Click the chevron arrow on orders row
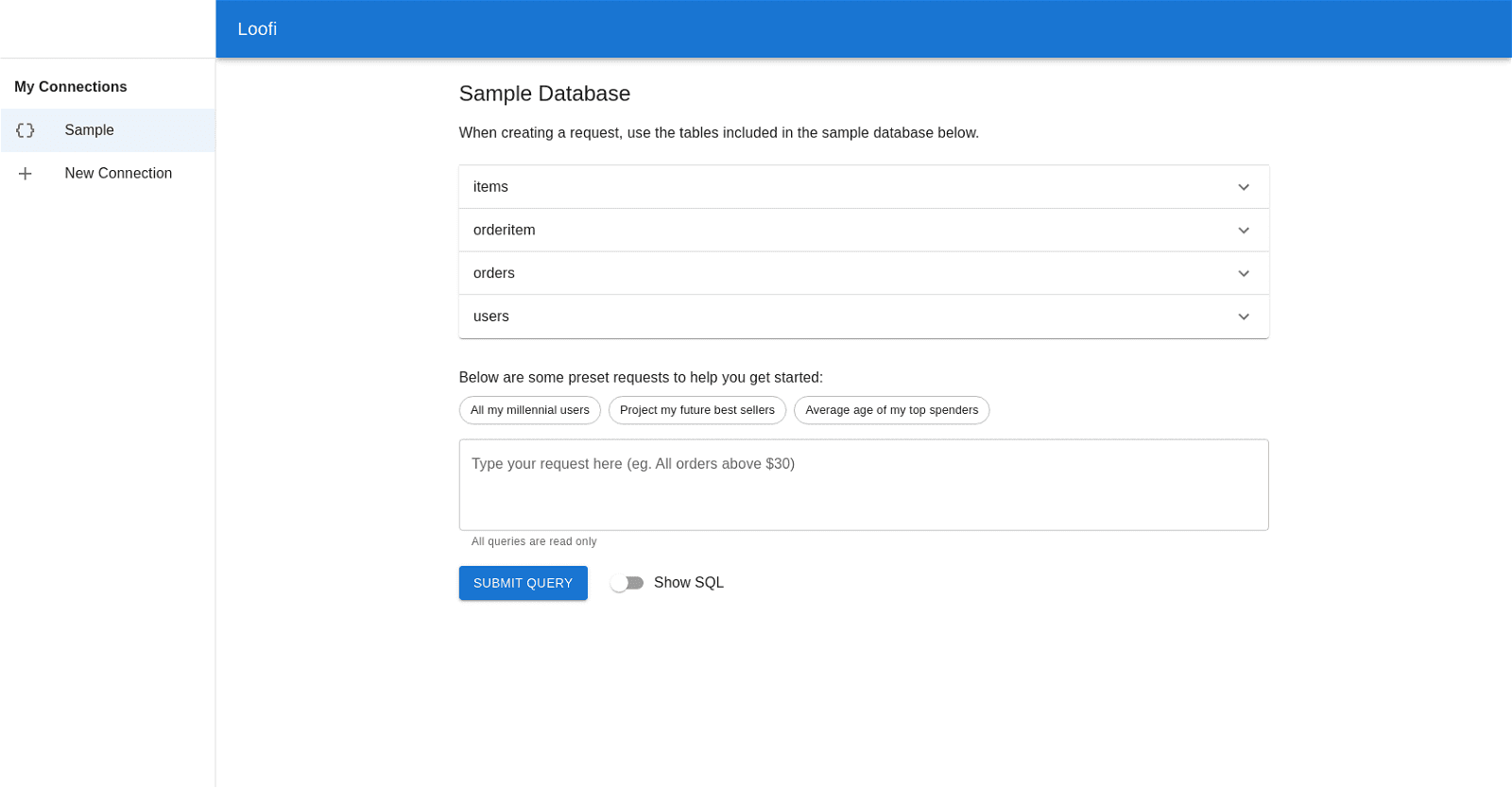The height and width of the screenshot is (788, 1512). coord(1244,274)
